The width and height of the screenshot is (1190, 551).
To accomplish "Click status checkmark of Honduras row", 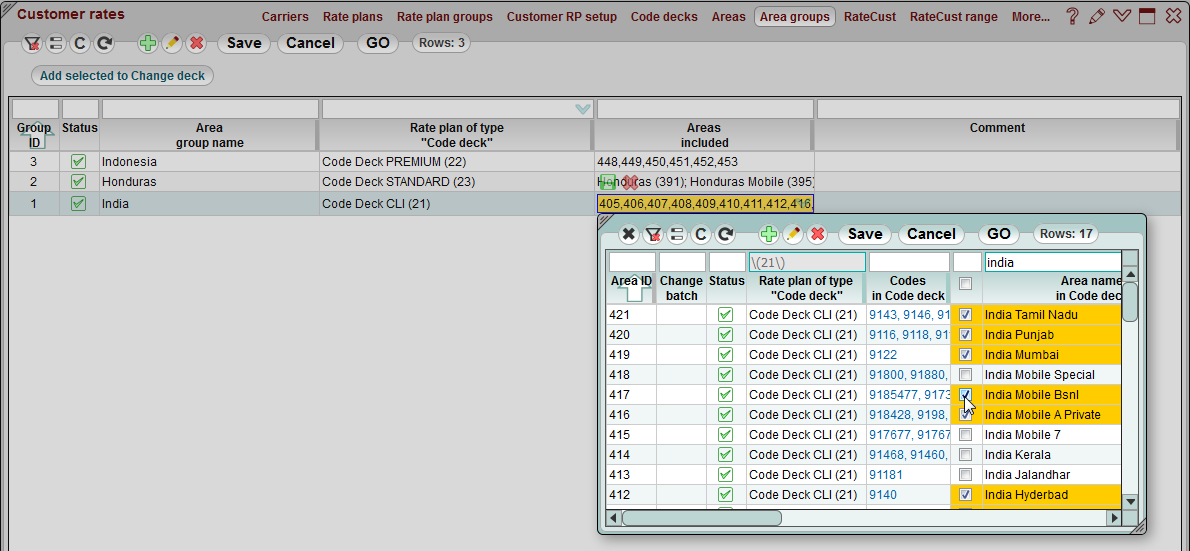I will tap(78, 182).
